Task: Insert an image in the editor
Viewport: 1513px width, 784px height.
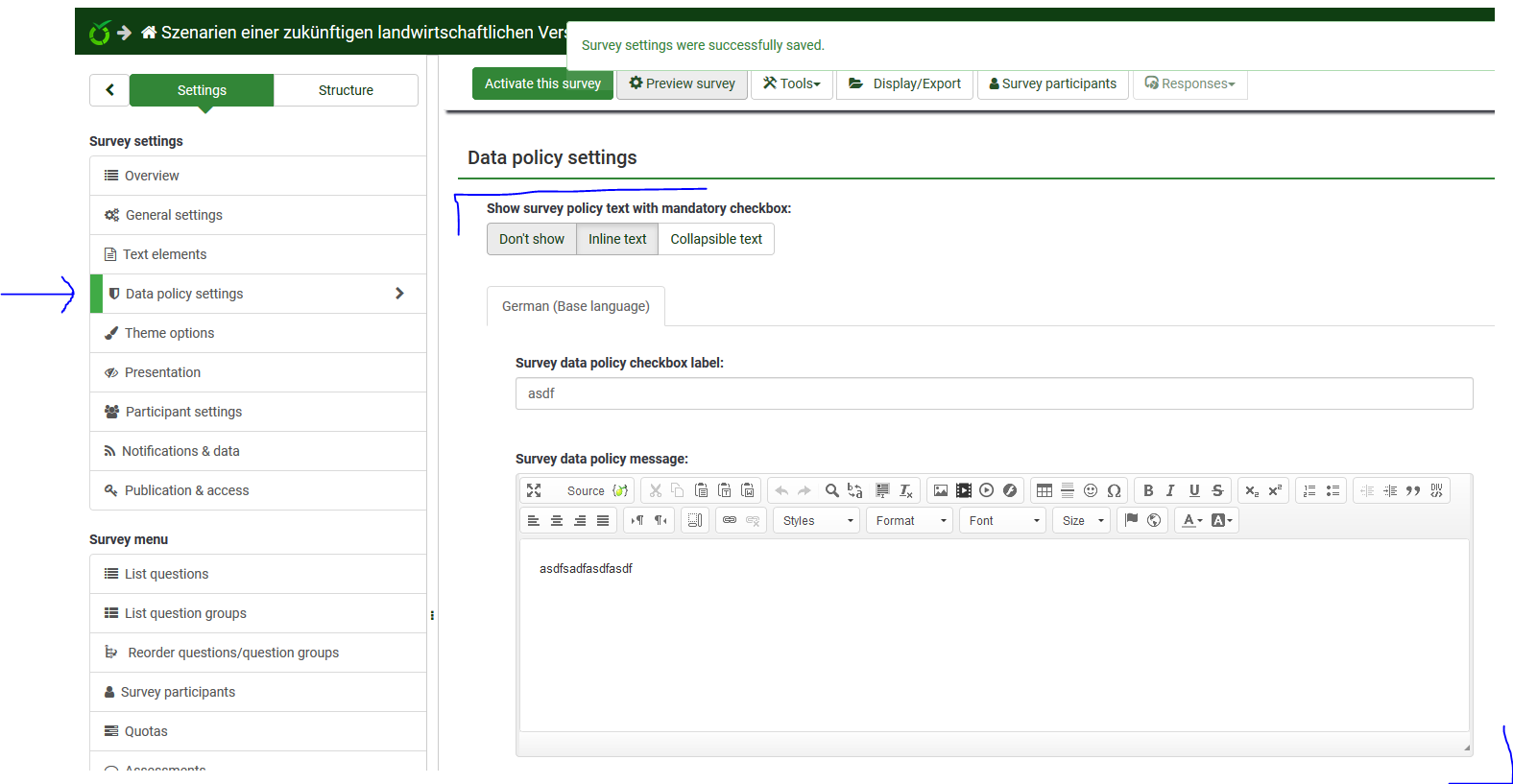Action: pos(941,490)
